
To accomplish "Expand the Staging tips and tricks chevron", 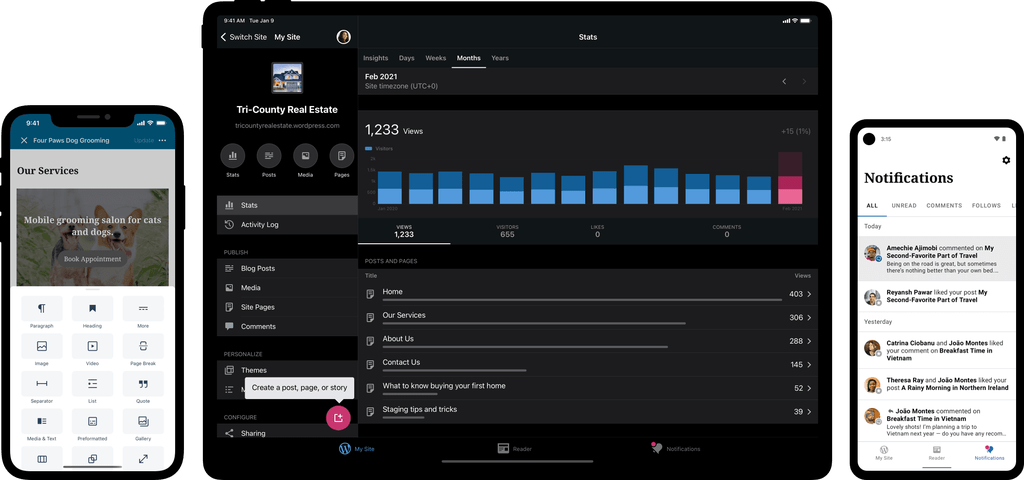I will (x=809, y=412).
